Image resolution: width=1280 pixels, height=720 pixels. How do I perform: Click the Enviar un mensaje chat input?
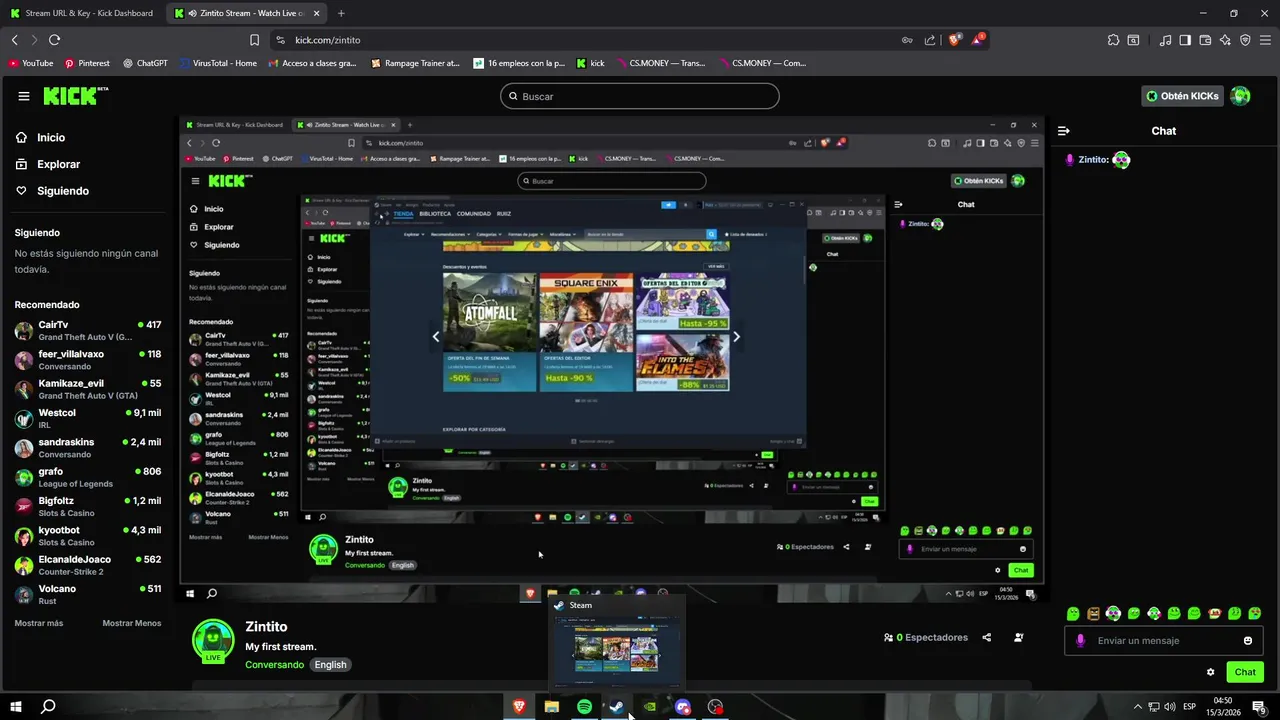tap(1163, 641)
